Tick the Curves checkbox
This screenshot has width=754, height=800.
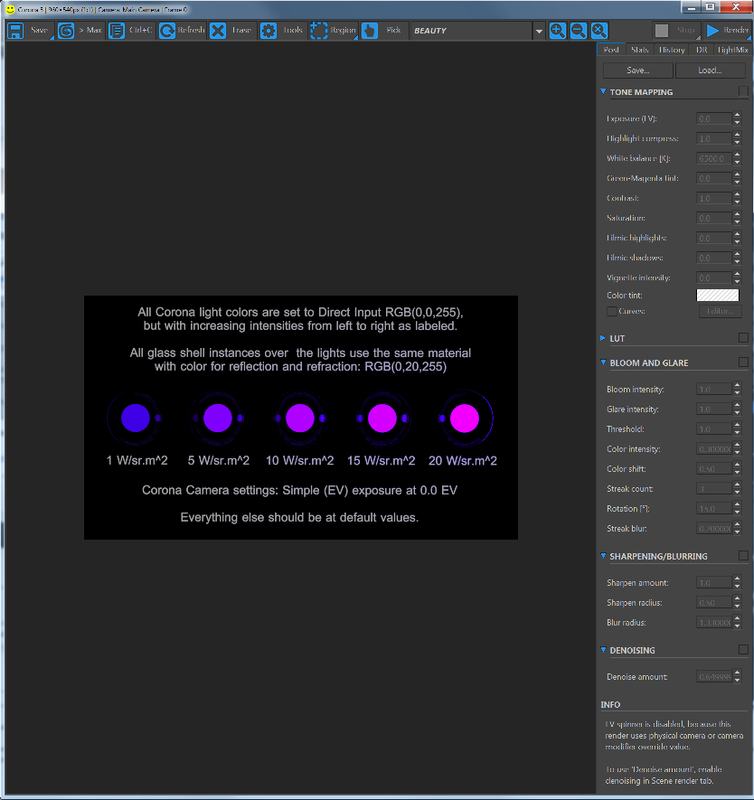pyautogui.click(x=612, y=311)
